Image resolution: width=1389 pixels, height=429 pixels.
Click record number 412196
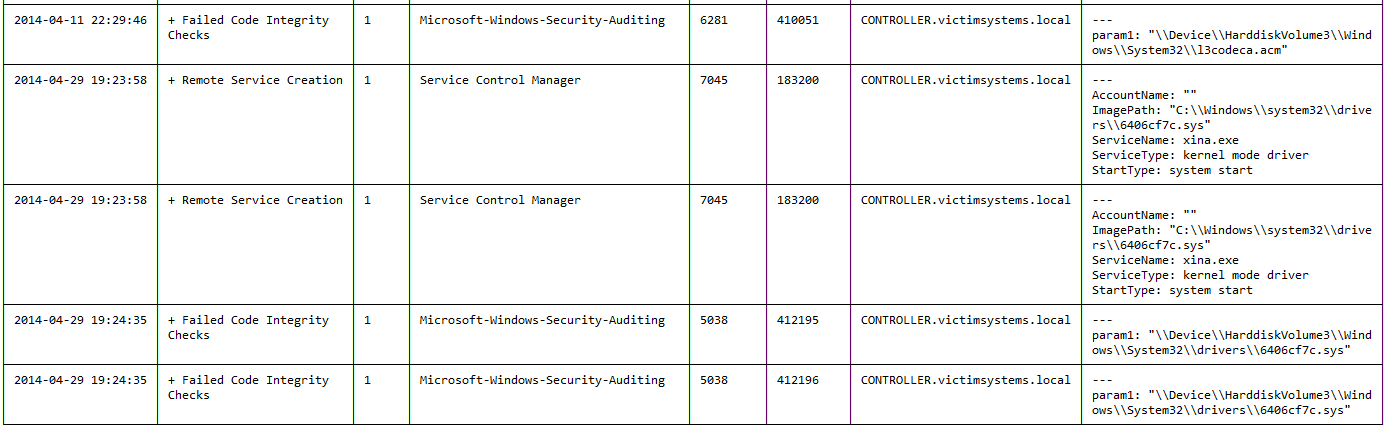797,381
